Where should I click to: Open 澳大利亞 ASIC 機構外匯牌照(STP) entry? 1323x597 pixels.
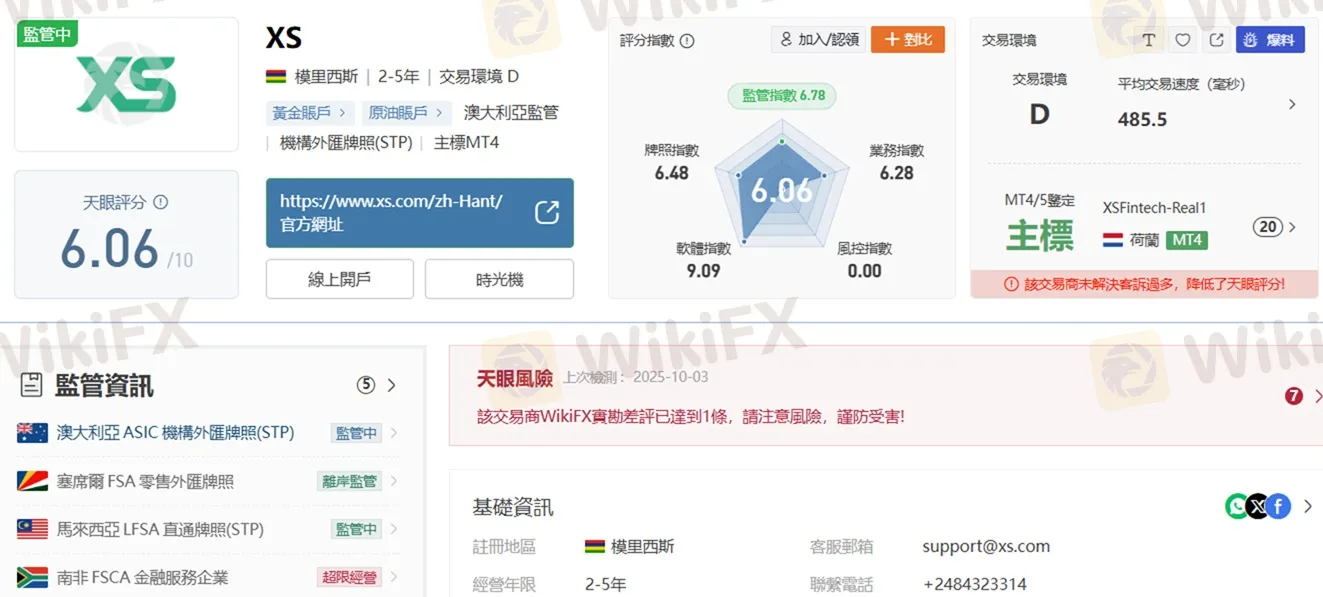(x=175, y=433)
